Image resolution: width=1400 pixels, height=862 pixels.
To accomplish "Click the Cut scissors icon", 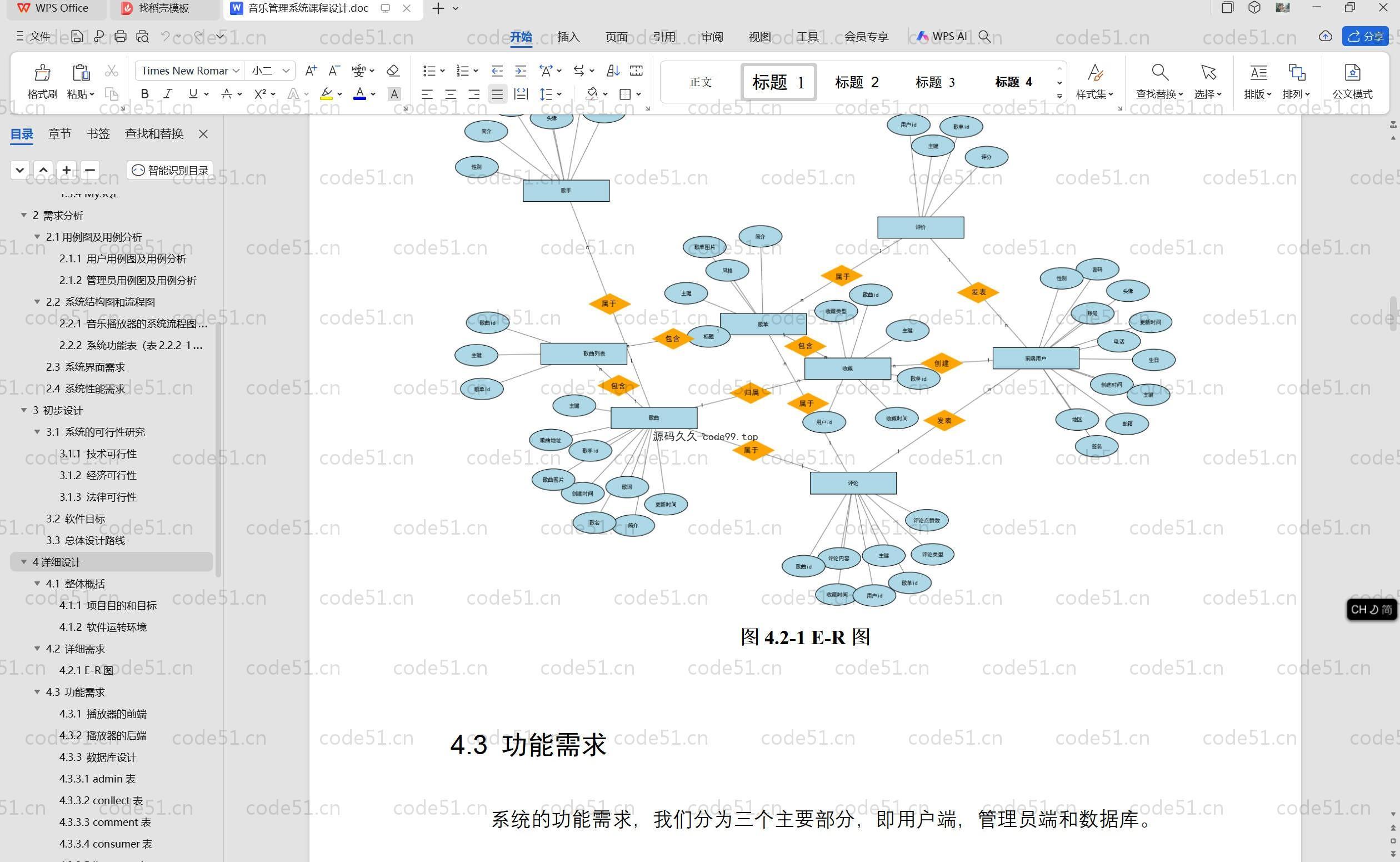I will [x=112, y=71].
